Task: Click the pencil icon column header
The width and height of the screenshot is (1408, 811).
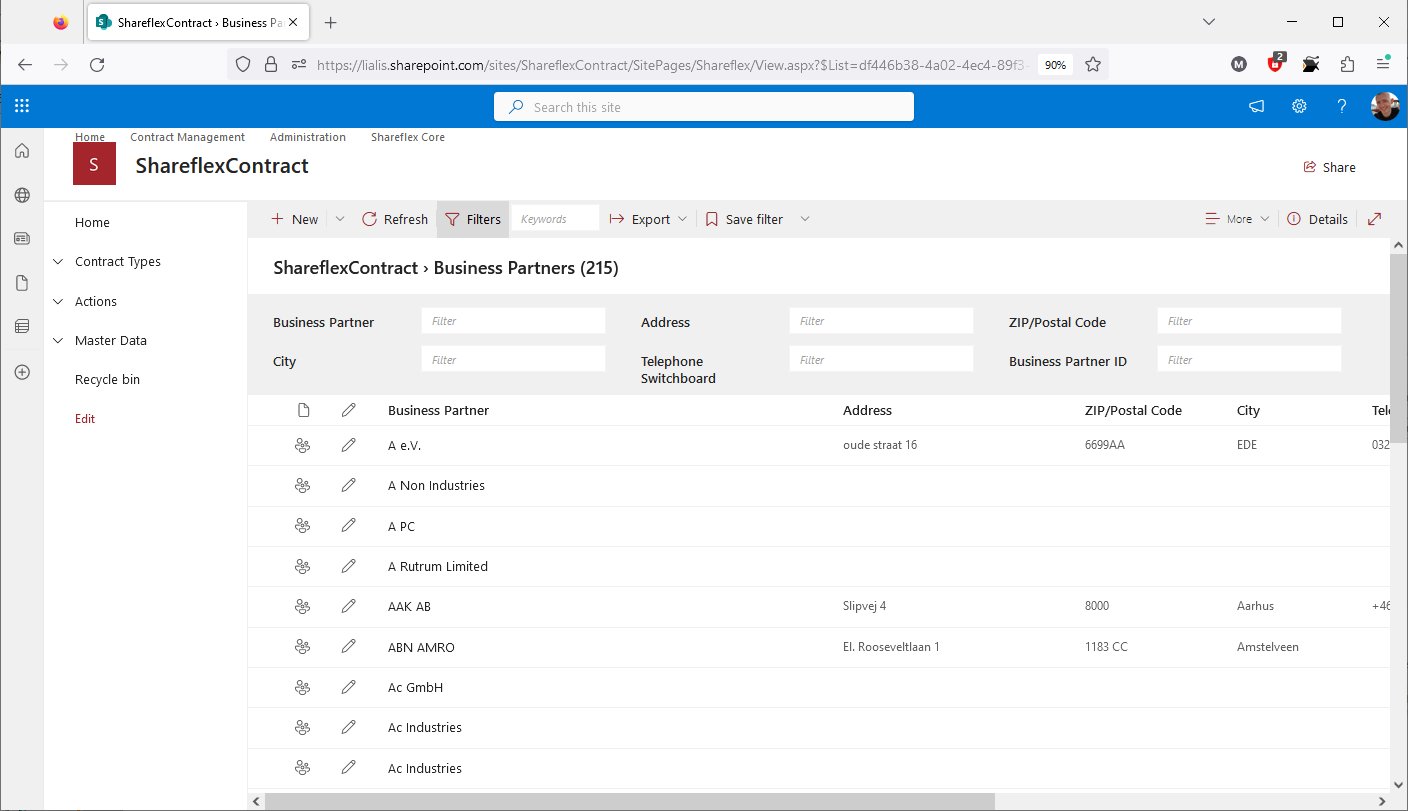Action: (x=348, y=410)
